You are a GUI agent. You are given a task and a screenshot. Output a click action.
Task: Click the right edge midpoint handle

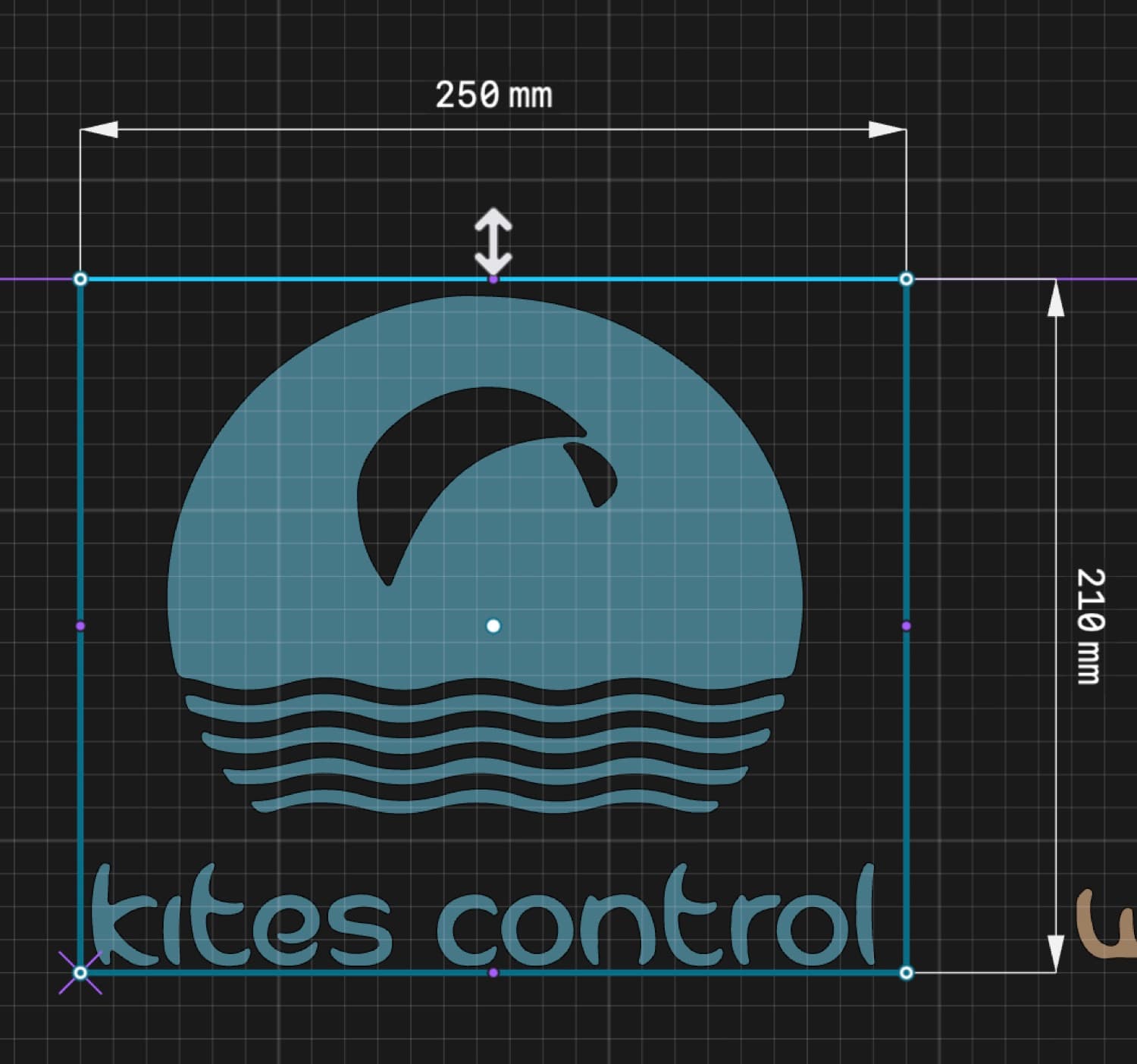click(x=906, y=626)
